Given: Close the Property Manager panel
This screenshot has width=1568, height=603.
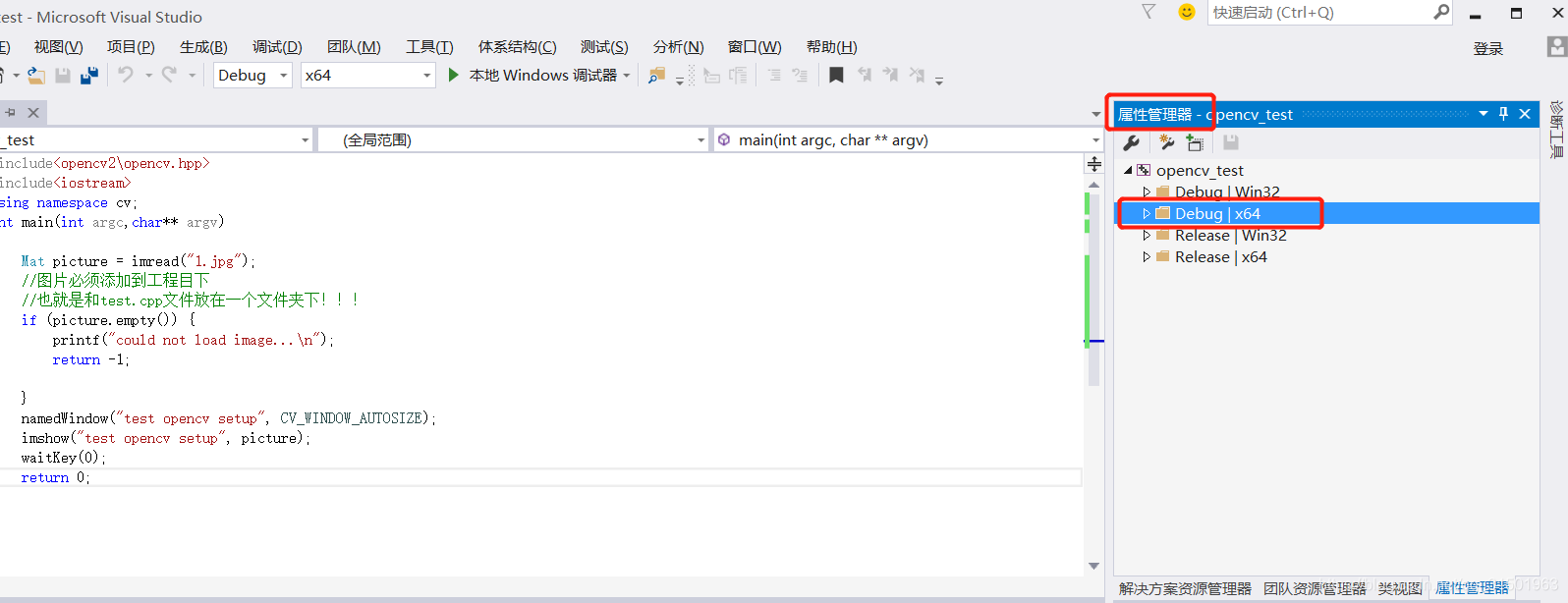Looking at the screenshot, I should coord(1525,114).
